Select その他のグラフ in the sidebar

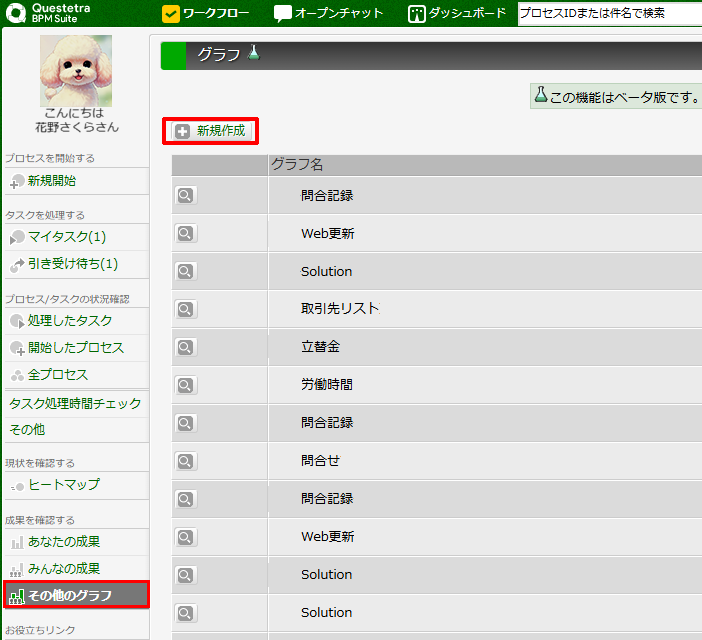(76, 596)
